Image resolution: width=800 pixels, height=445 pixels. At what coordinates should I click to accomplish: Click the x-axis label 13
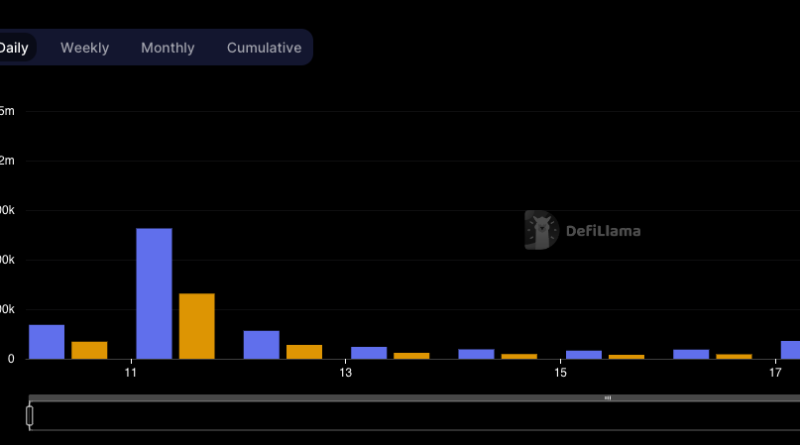[346, 373]
